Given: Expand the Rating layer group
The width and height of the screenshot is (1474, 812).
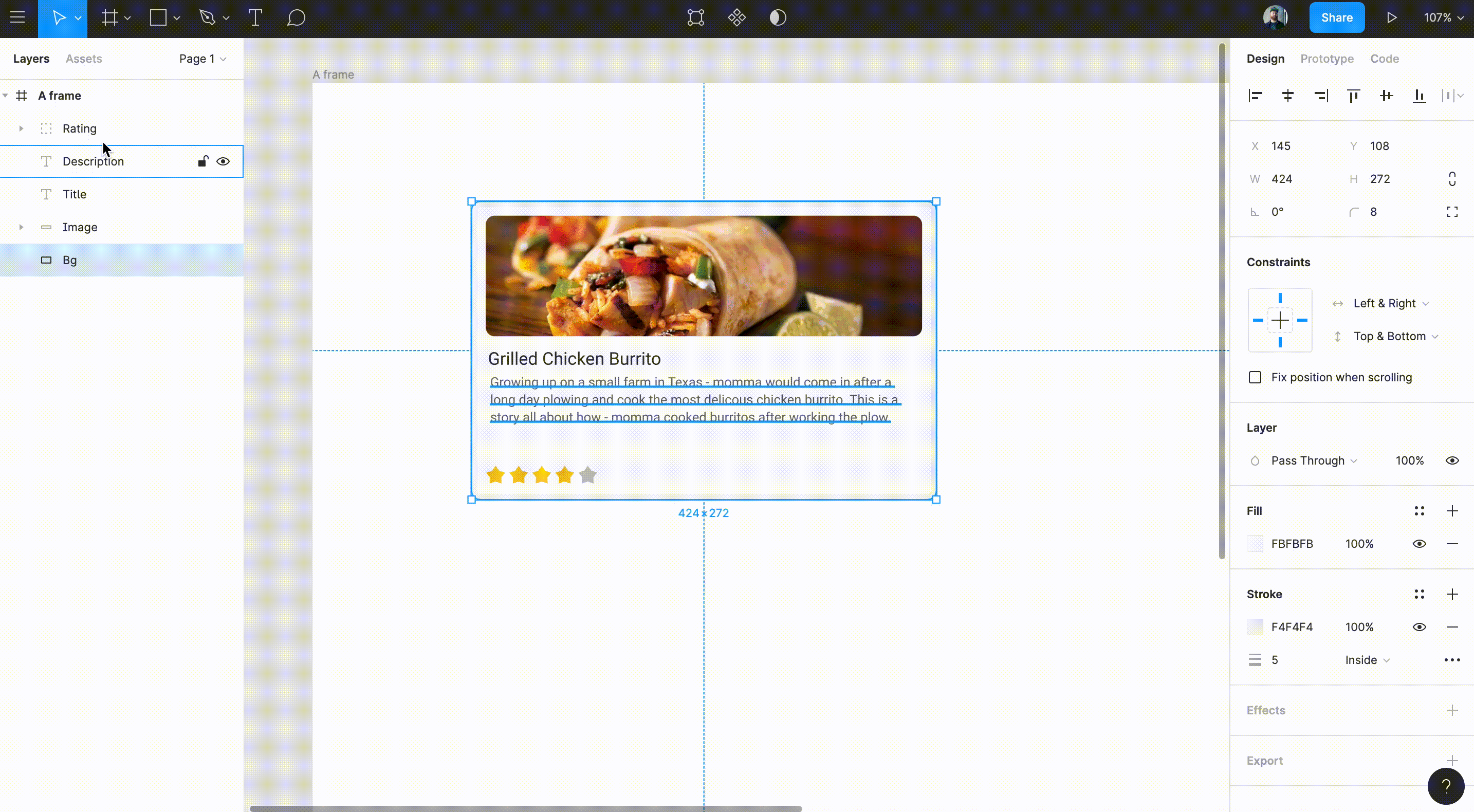Looking at the screenshot, I should point(21,128).
